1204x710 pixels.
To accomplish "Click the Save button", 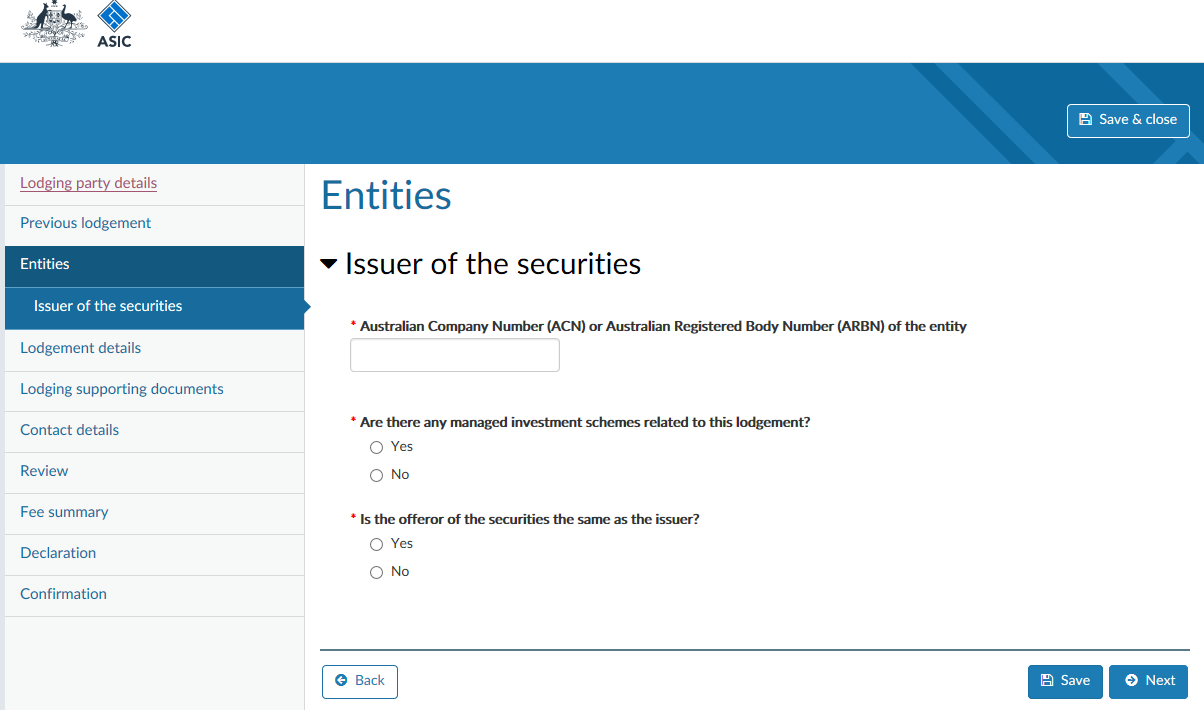I will click(x=1065, y=681).
